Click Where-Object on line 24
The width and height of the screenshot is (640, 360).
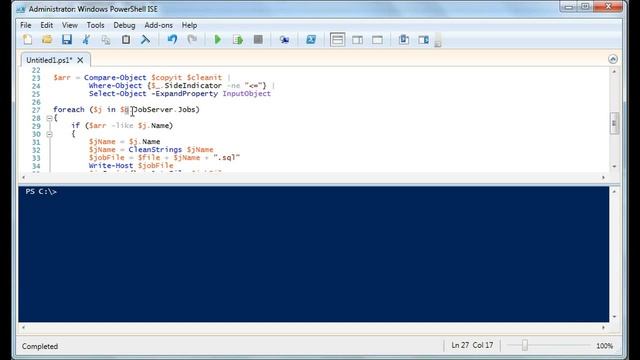pos(115,86)
